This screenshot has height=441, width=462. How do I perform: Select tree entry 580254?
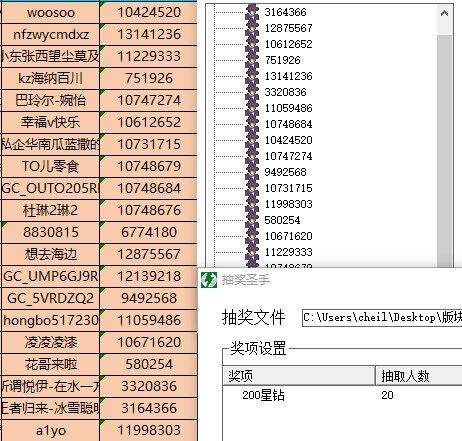[282, 220]
